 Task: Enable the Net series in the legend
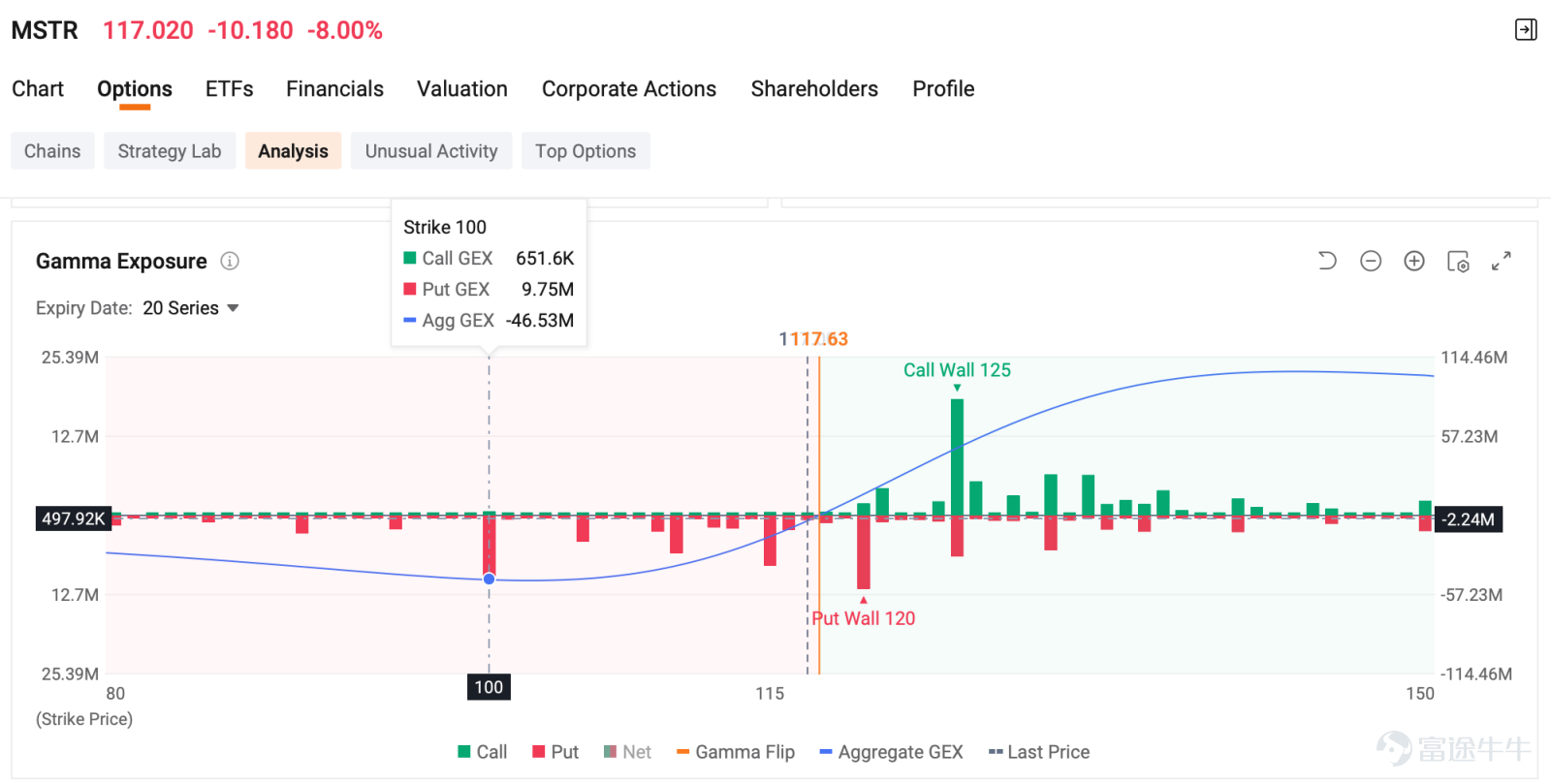(627, 752)
